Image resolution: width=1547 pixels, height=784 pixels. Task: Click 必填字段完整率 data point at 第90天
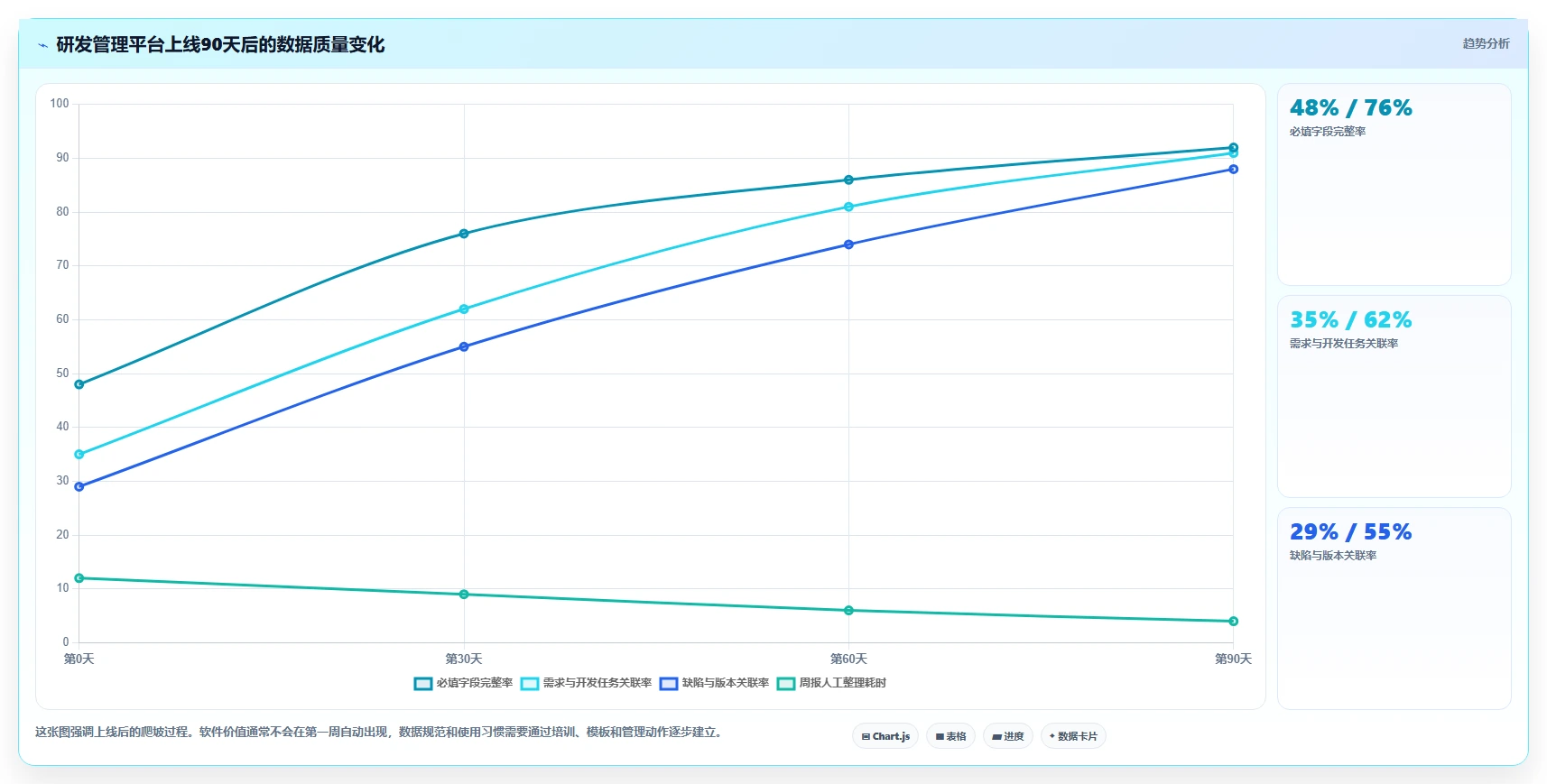tap(1233, 148)
